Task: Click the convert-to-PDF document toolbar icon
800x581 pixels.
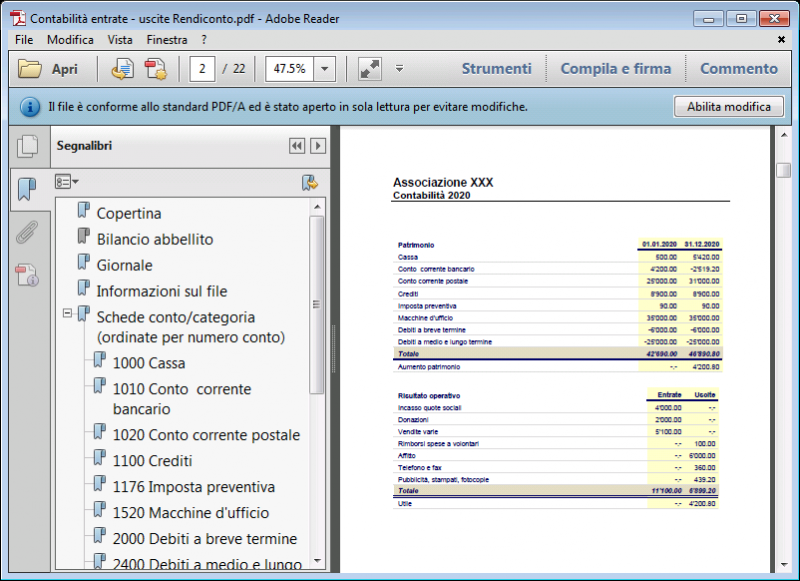Action: coord(123,69)
